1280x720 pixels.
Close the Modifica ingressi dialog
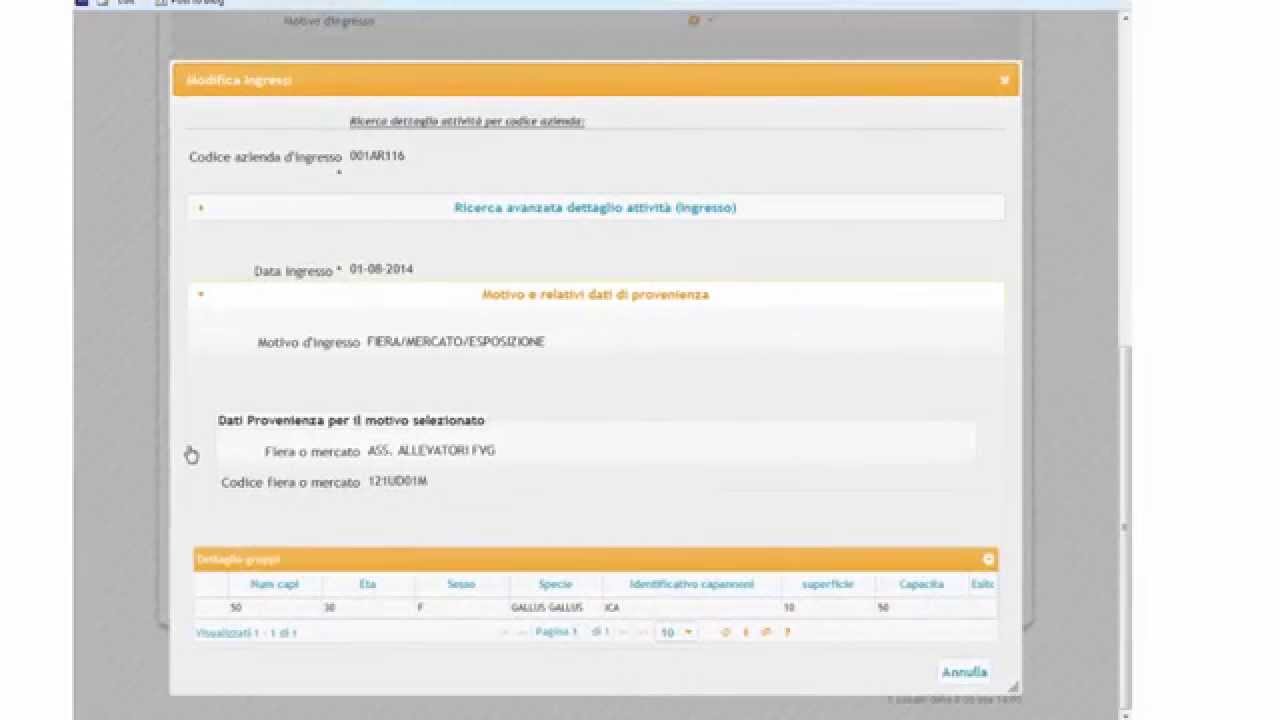tap(1004, 81)
